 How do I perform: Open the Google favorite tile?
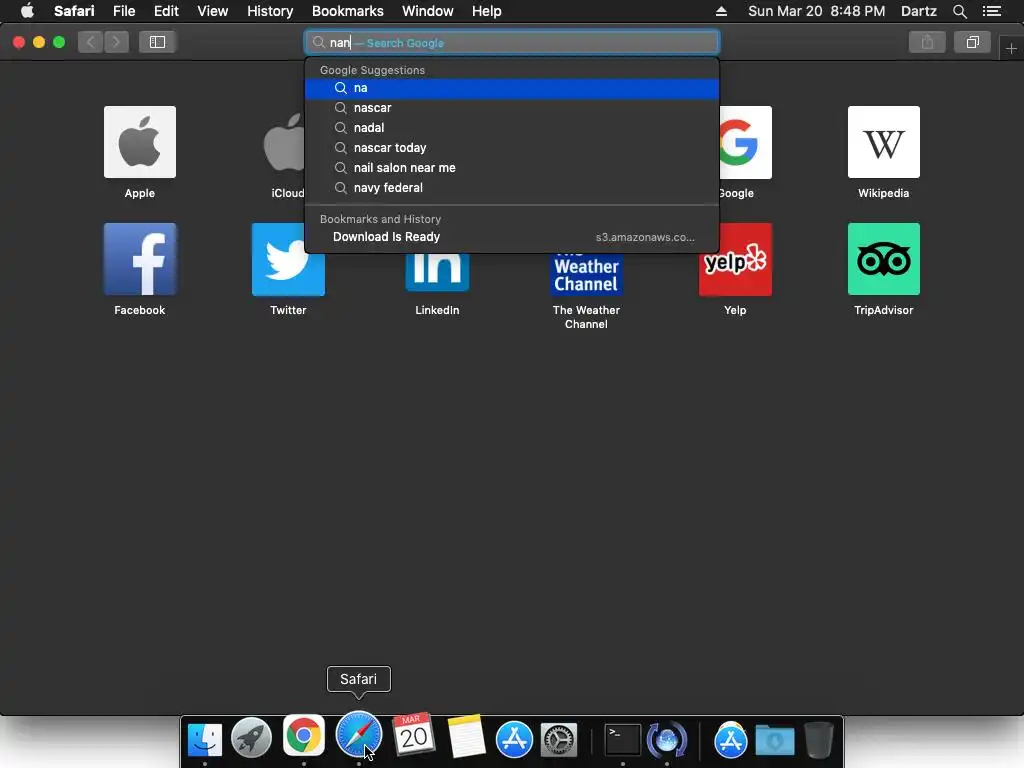(x=746, y=142)
